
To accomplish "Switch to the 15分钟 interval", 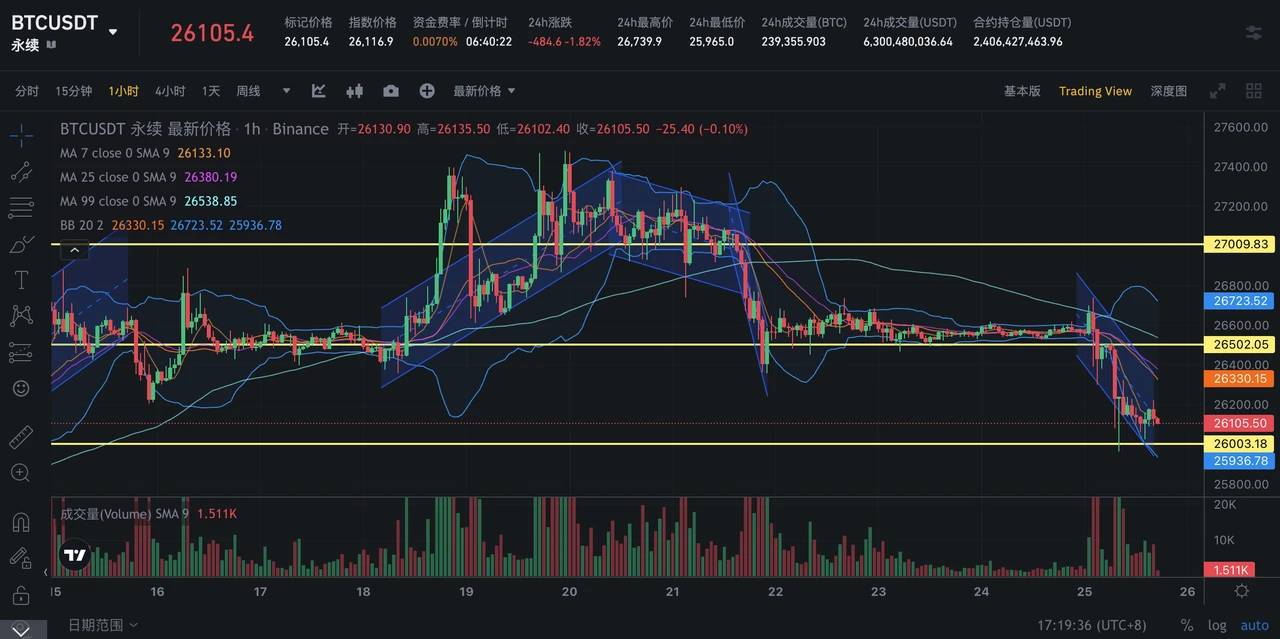I will click(x=74, y=91).
